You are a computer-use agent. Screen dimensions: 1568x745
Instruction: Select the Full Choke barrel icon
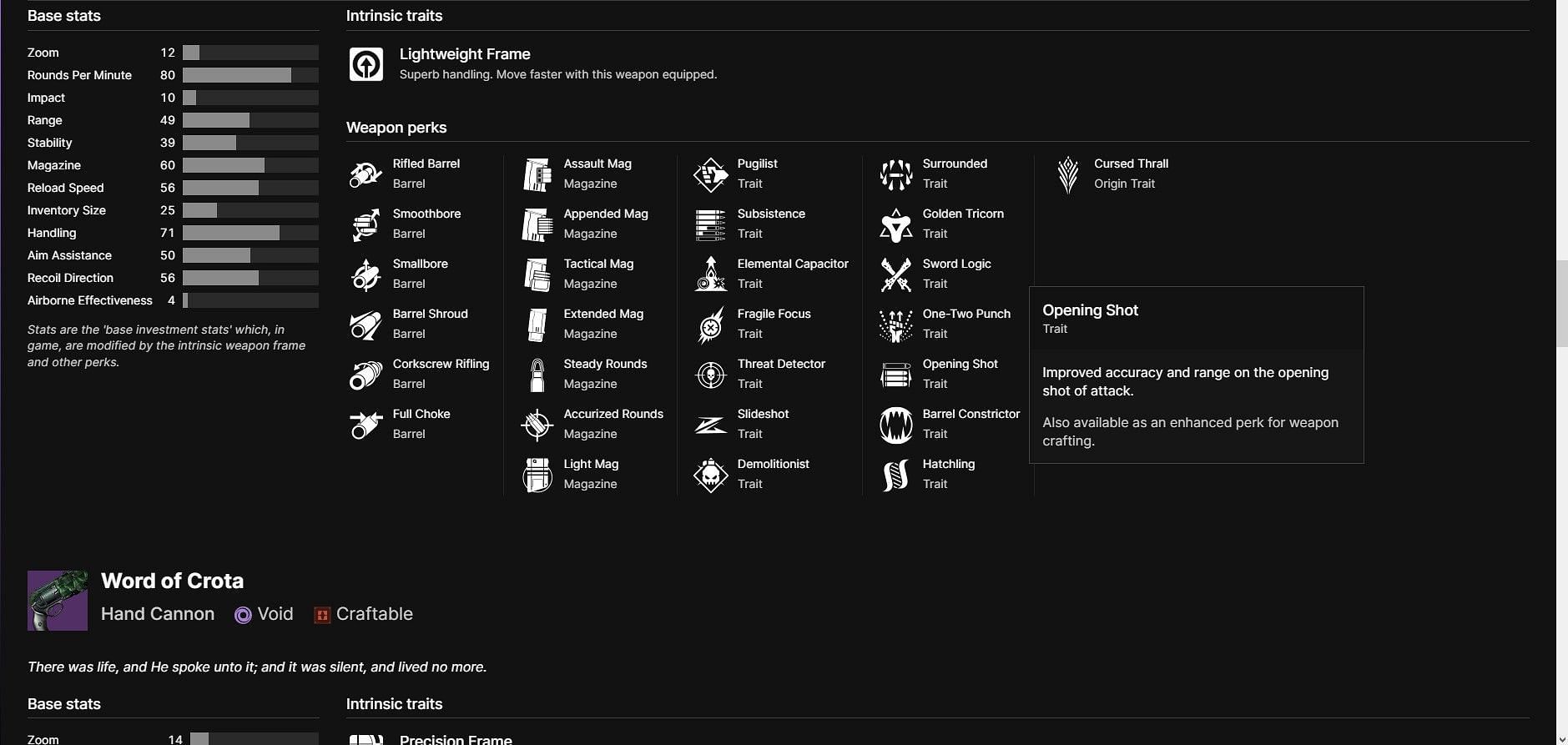(x=366, y=425)
